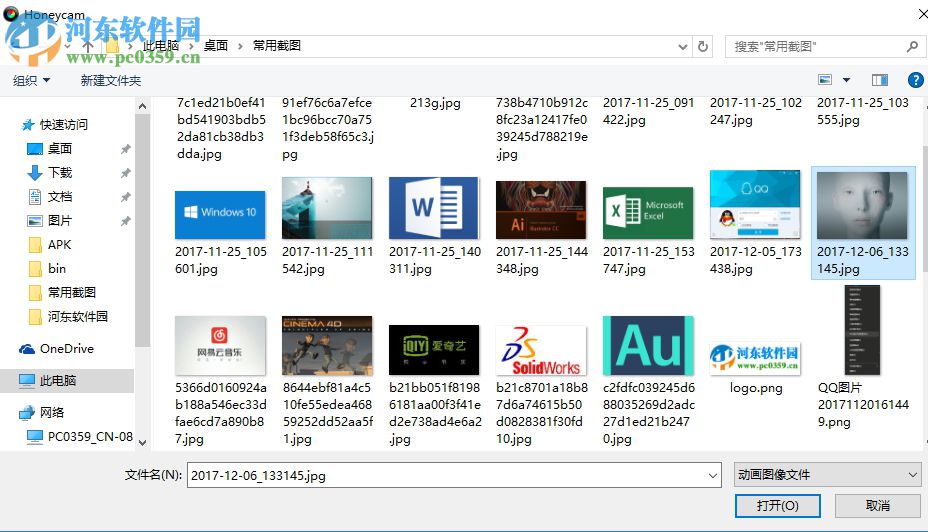
Task: Open 河东软件园 folder in sidebar
Action: [x=78, y=317]
